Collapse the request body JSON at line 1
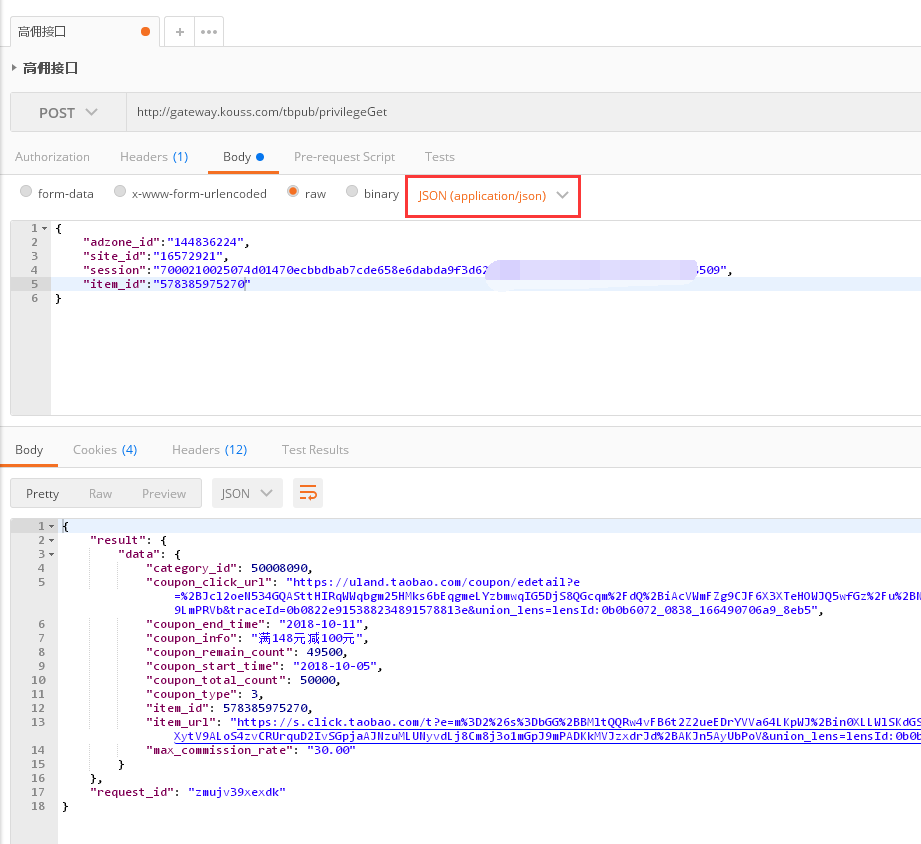This screenshot has width=921, height=844. [45, 228]
